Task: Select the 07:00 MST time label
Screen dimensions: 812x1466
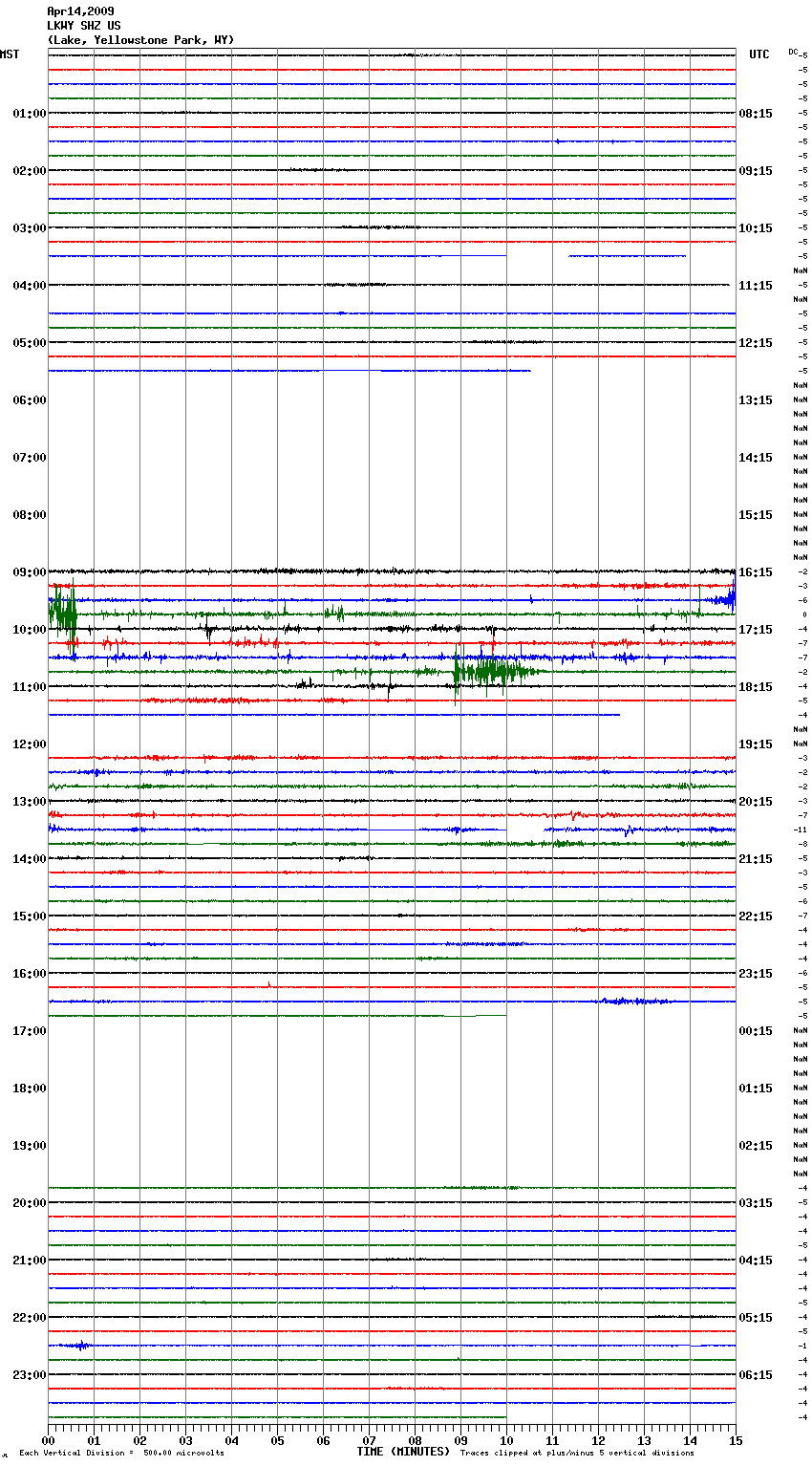Action: pos(30,458)
